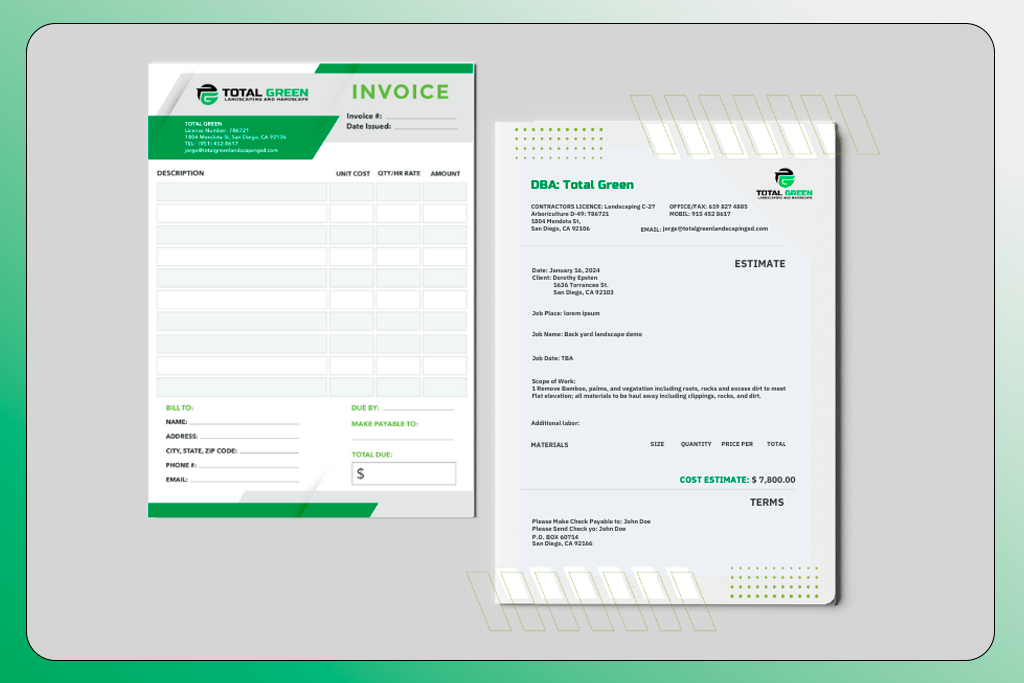Image resolution: width=1024 pixels, height=683 pixels.
Task: Click the Name field under Bill To
Action: (244, 422)
